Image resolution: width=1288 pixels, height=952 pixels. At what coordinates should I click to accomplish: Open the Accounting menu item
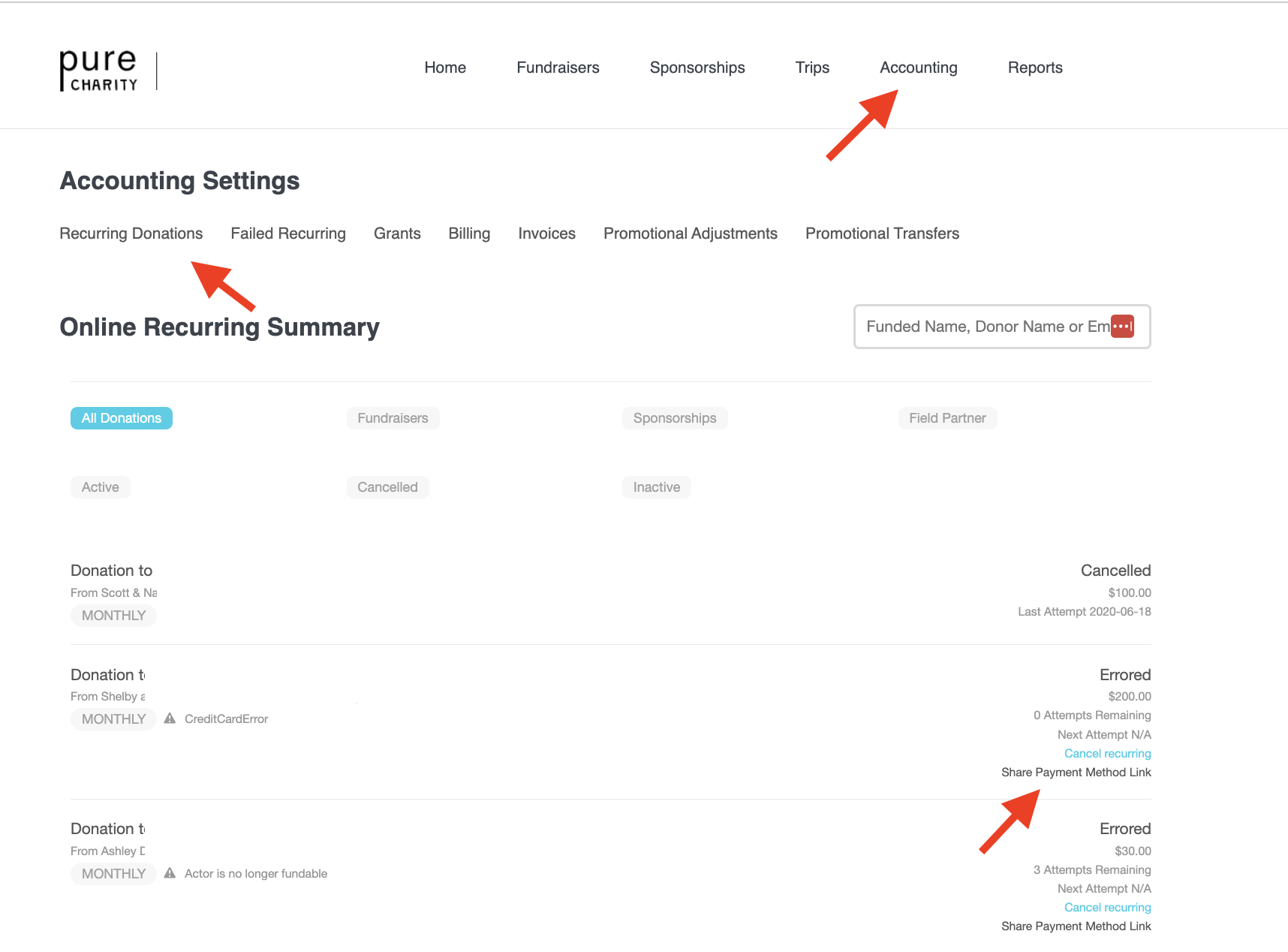coord(918,68)
